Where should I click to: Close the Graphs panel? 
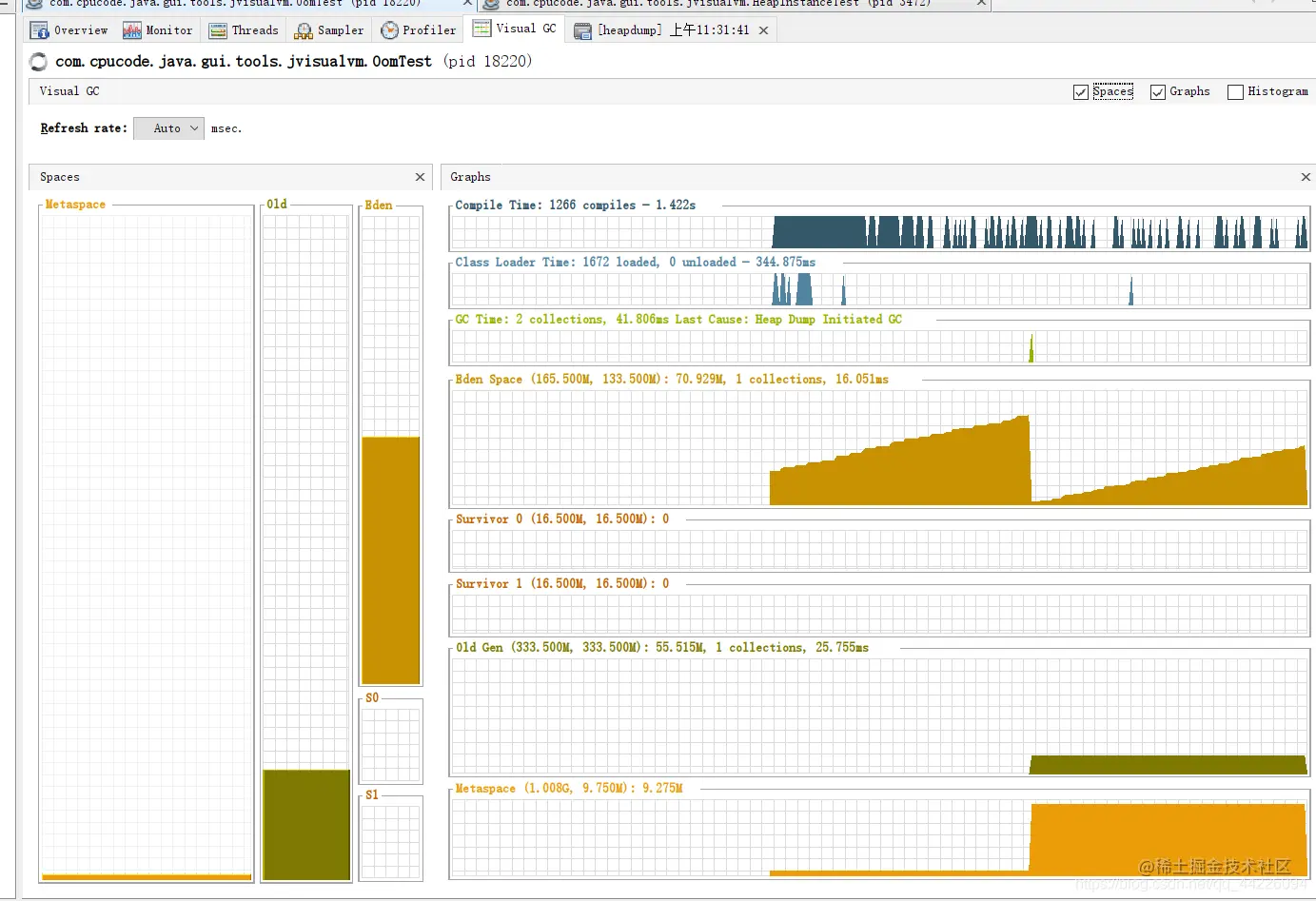pos(1306,177)
